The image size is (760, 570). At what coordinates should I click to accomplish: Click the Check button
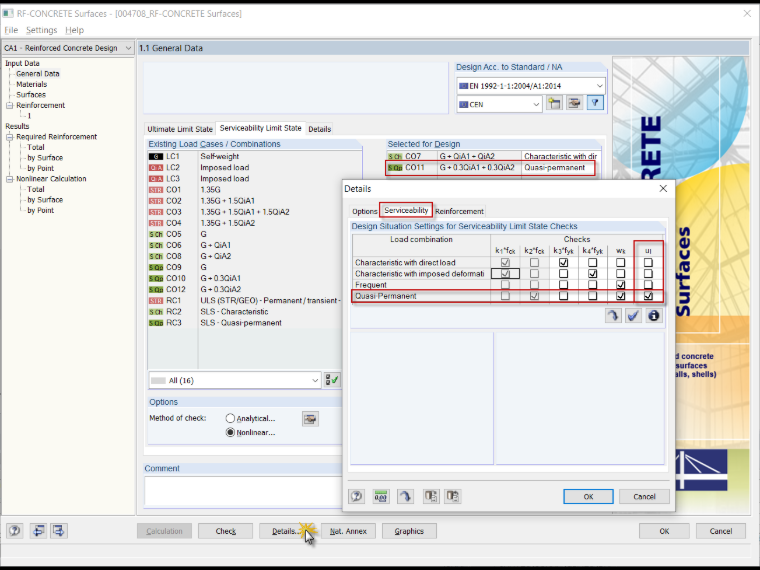(225, 531)
